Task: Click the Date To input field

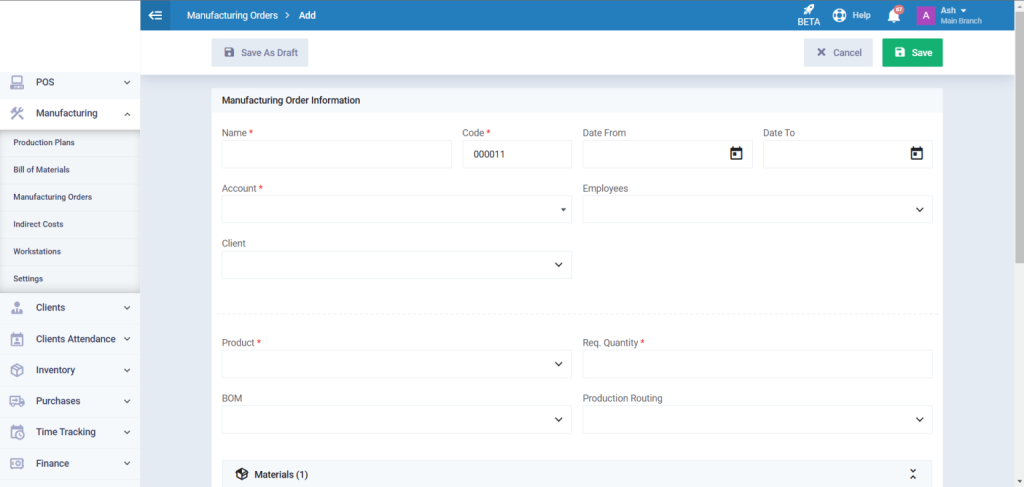Action: pos(848,154)
